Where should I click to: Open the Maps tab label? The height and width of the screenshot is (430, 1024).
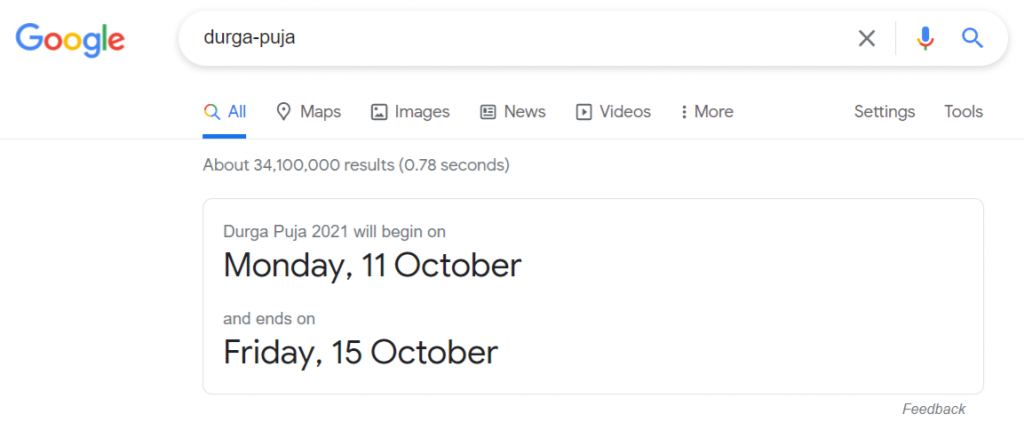pyautogui.click(x=321, y=112)
